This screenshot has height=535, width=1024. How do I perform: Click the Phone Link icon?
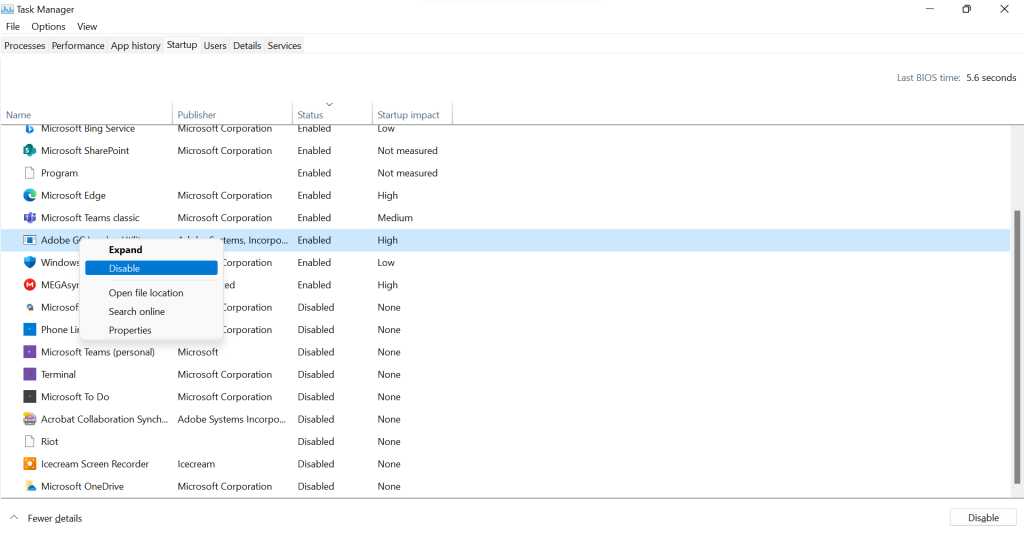pos(29,329)
